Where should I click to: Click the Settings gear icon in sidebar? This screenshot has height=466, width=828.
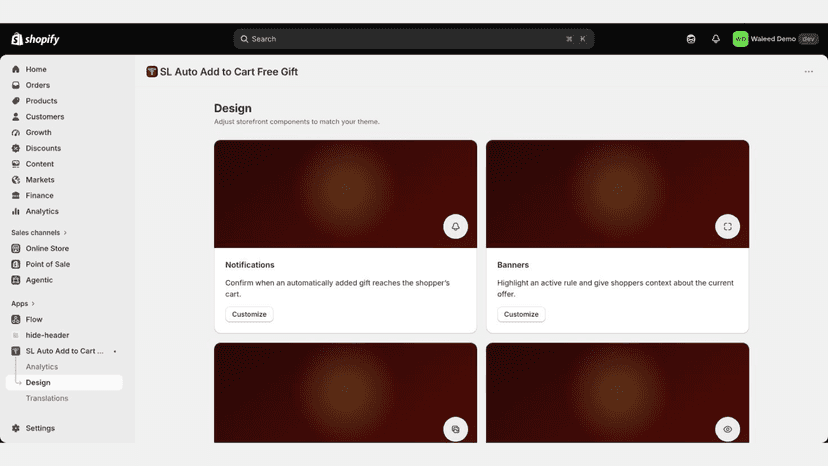(16, 428)
